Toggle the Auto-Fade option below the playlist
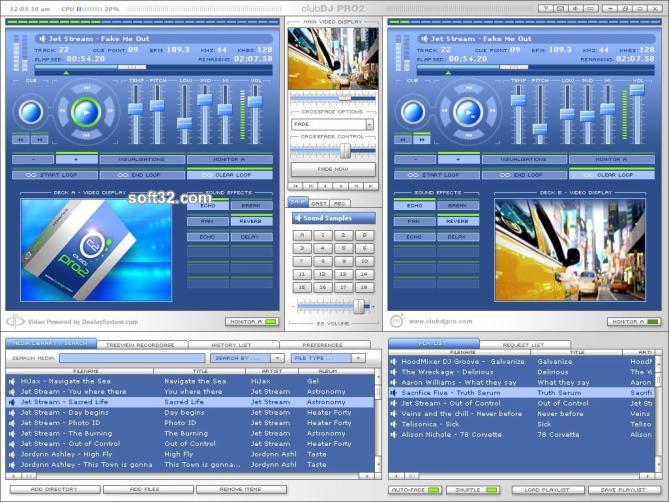 pos(415,490)
